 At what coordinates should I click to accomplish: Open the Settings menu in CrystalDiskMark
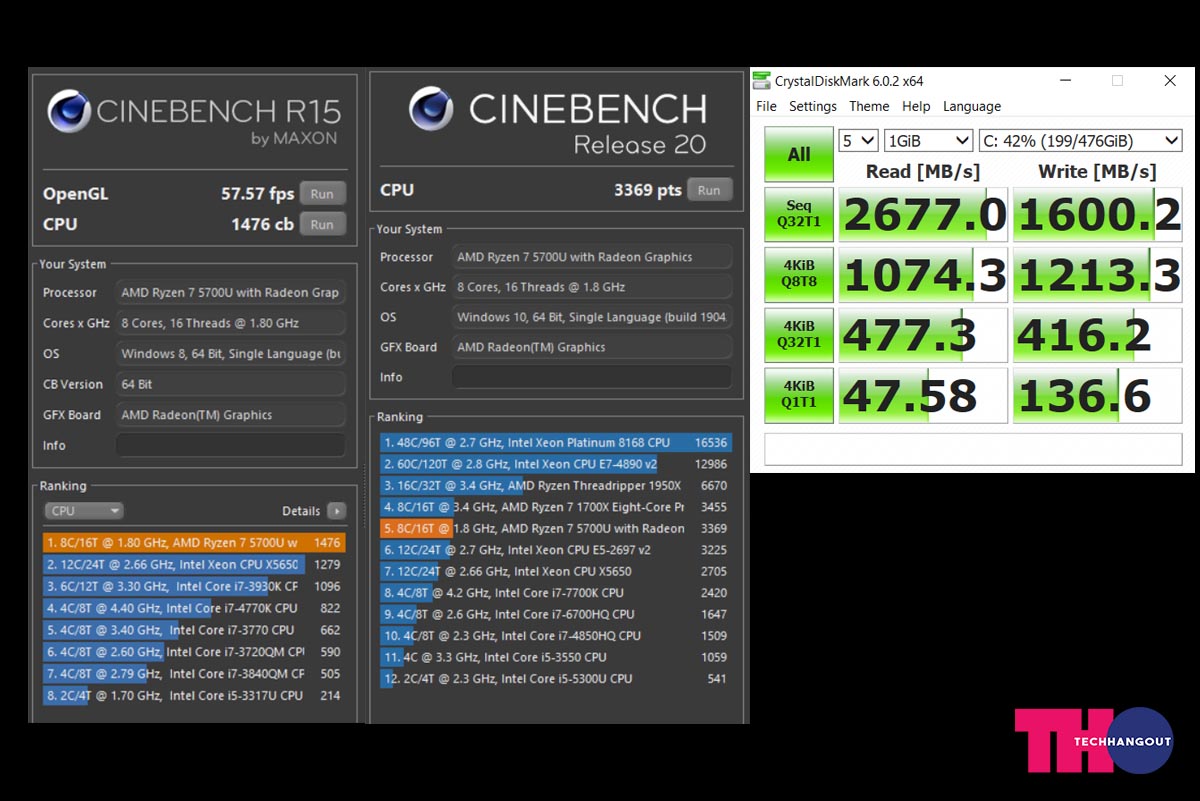click(x=813, y=106)
